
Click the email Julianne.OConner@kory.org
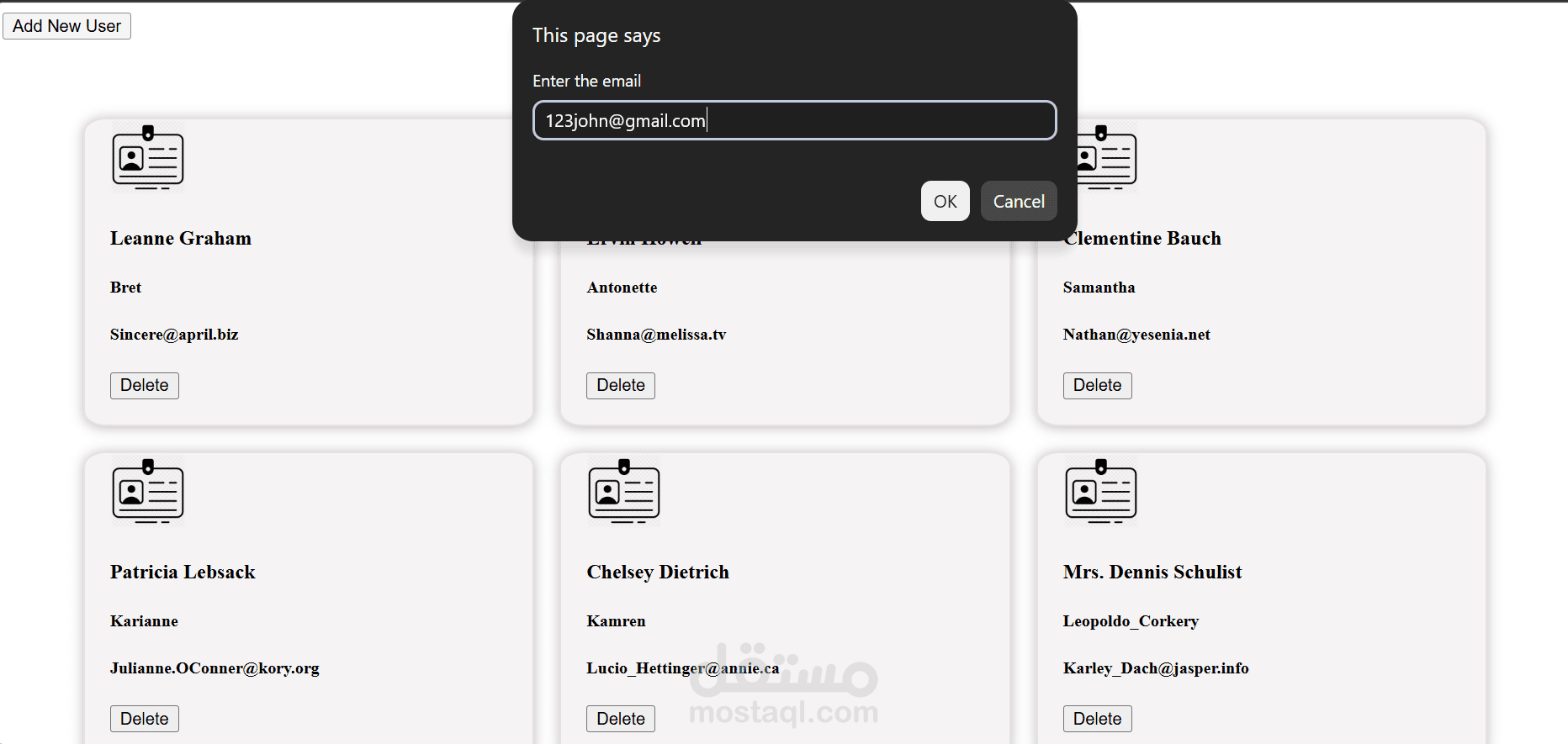[x=215, y=668]
